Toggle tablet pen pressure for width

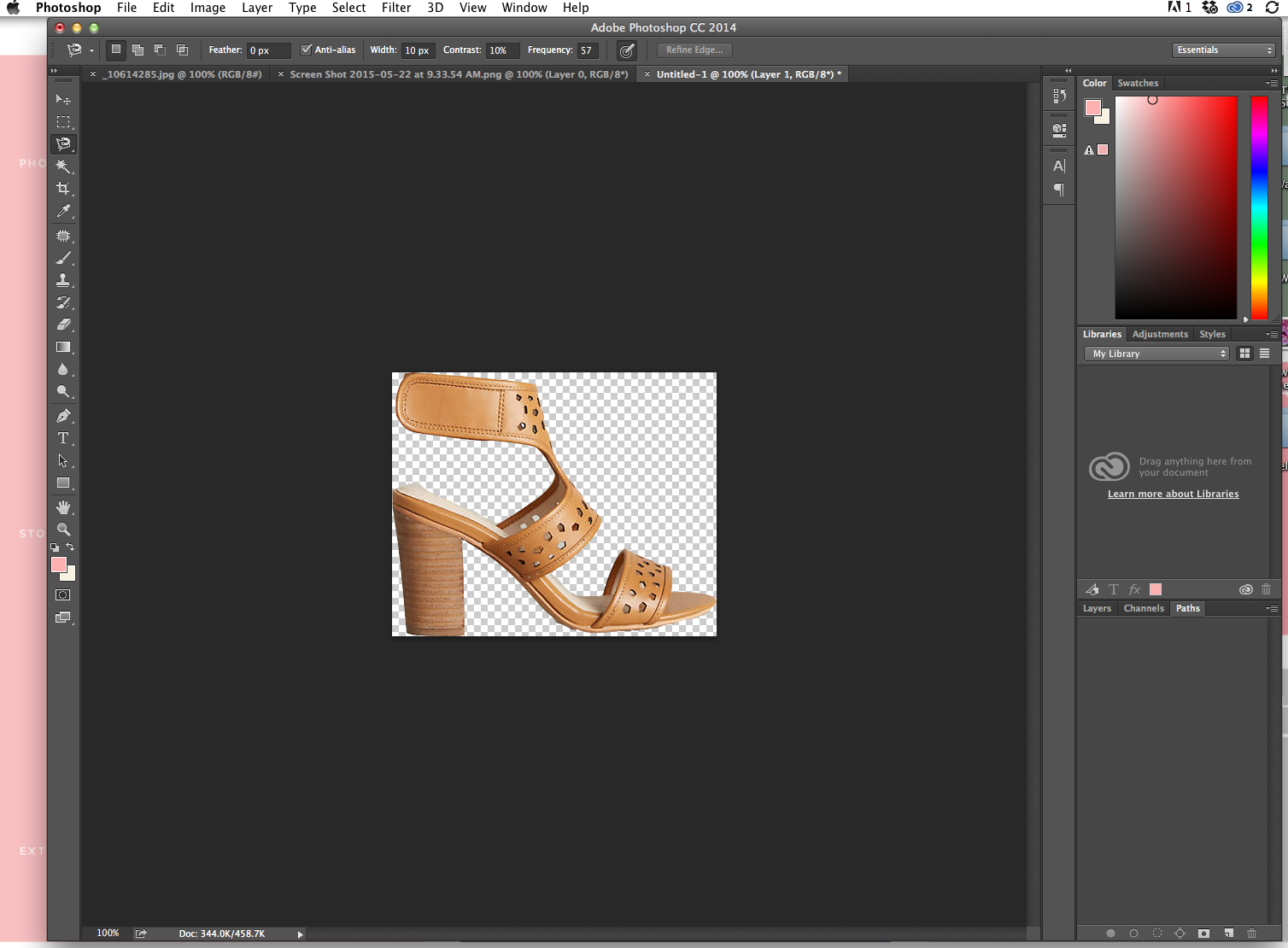(627, 50)
